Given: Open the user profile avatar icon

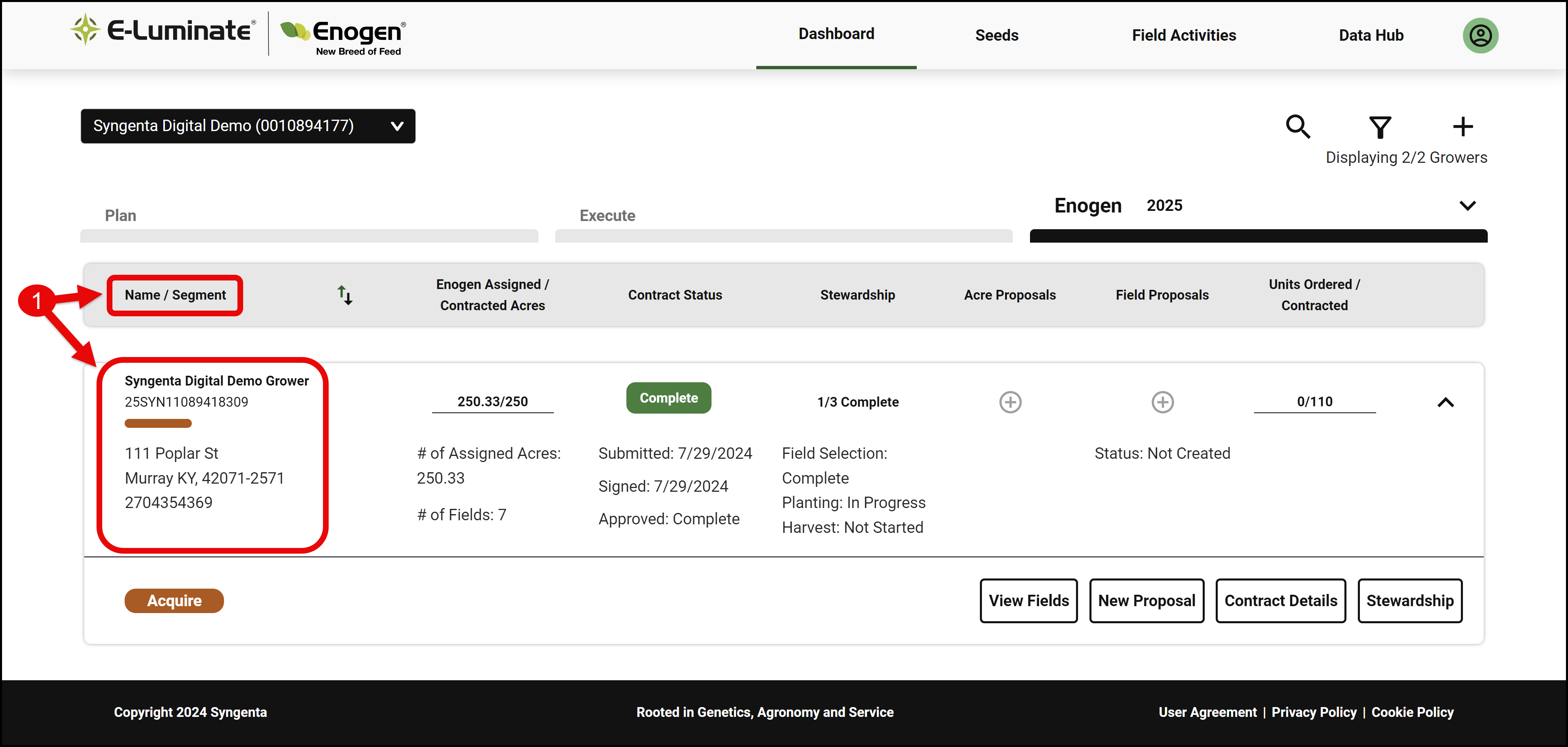Looking at the screenshot, I should [1480, 35].
